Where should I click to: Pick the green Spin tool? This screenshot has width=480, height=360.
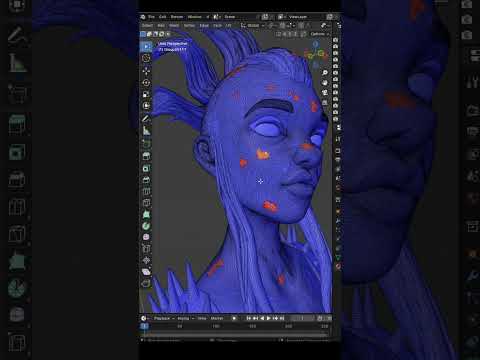(146, 226)
